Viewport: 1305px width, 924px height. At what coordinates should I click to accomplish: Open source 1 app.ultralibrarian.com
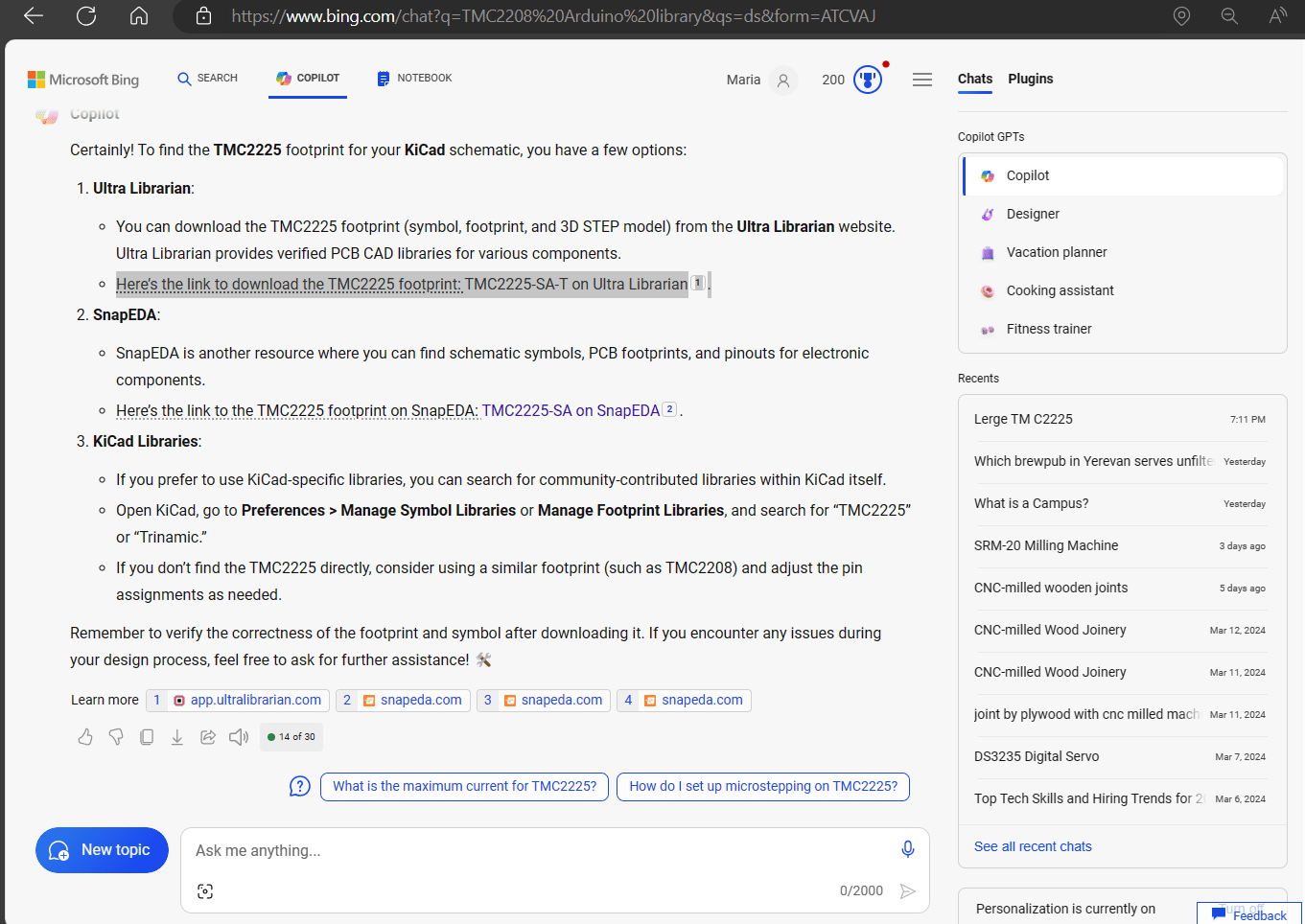click(238, 700)
